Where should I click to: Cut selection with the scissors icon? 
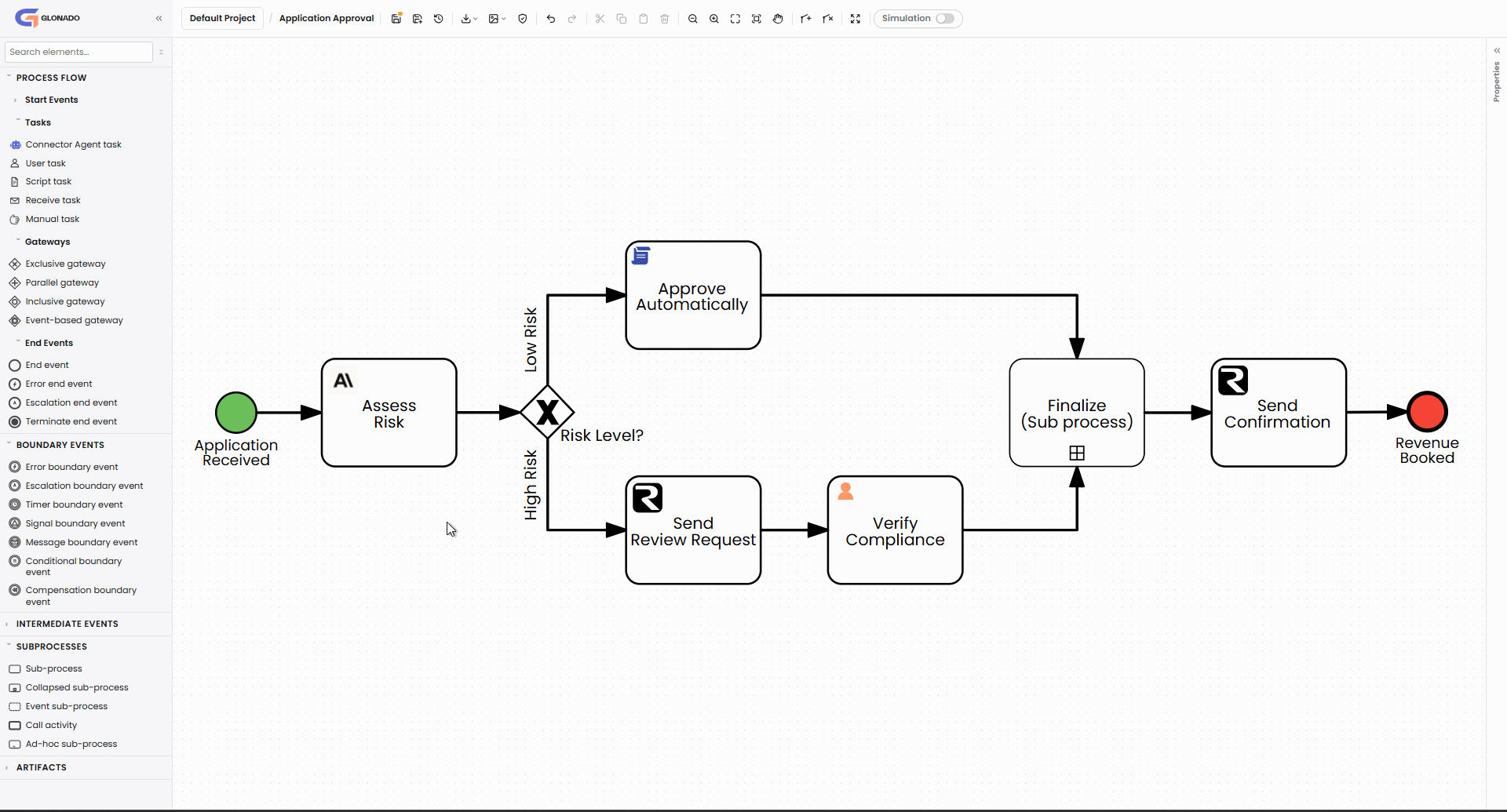point(600,18)
